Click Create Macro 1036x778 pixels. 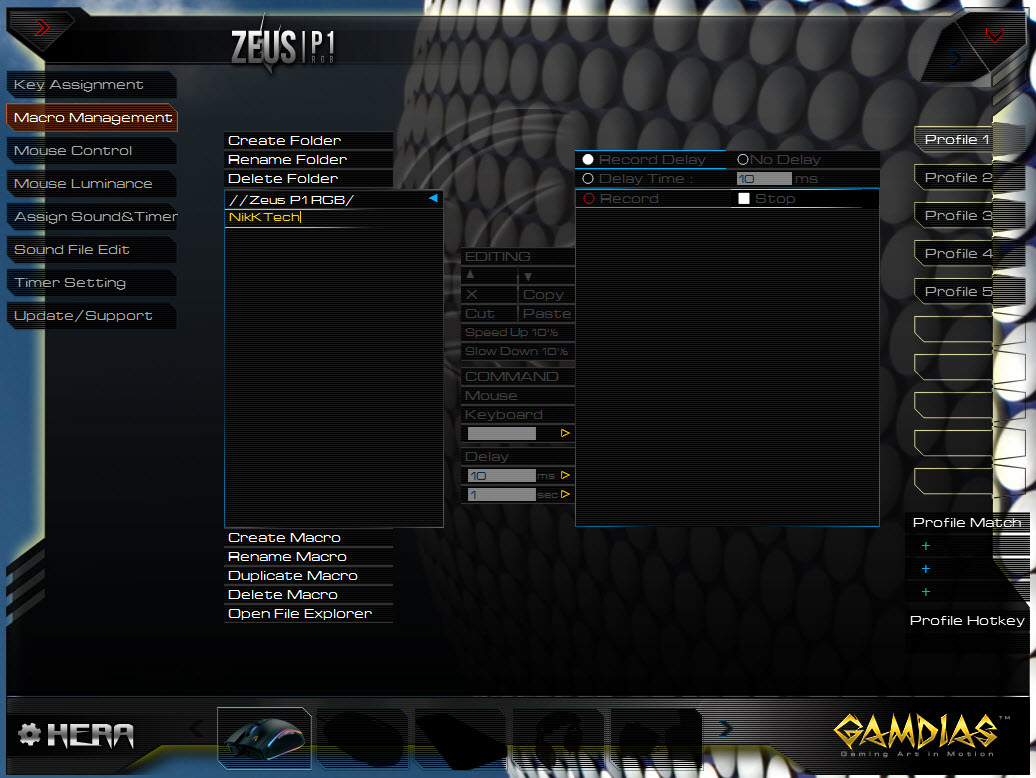(x=309, y=538)
